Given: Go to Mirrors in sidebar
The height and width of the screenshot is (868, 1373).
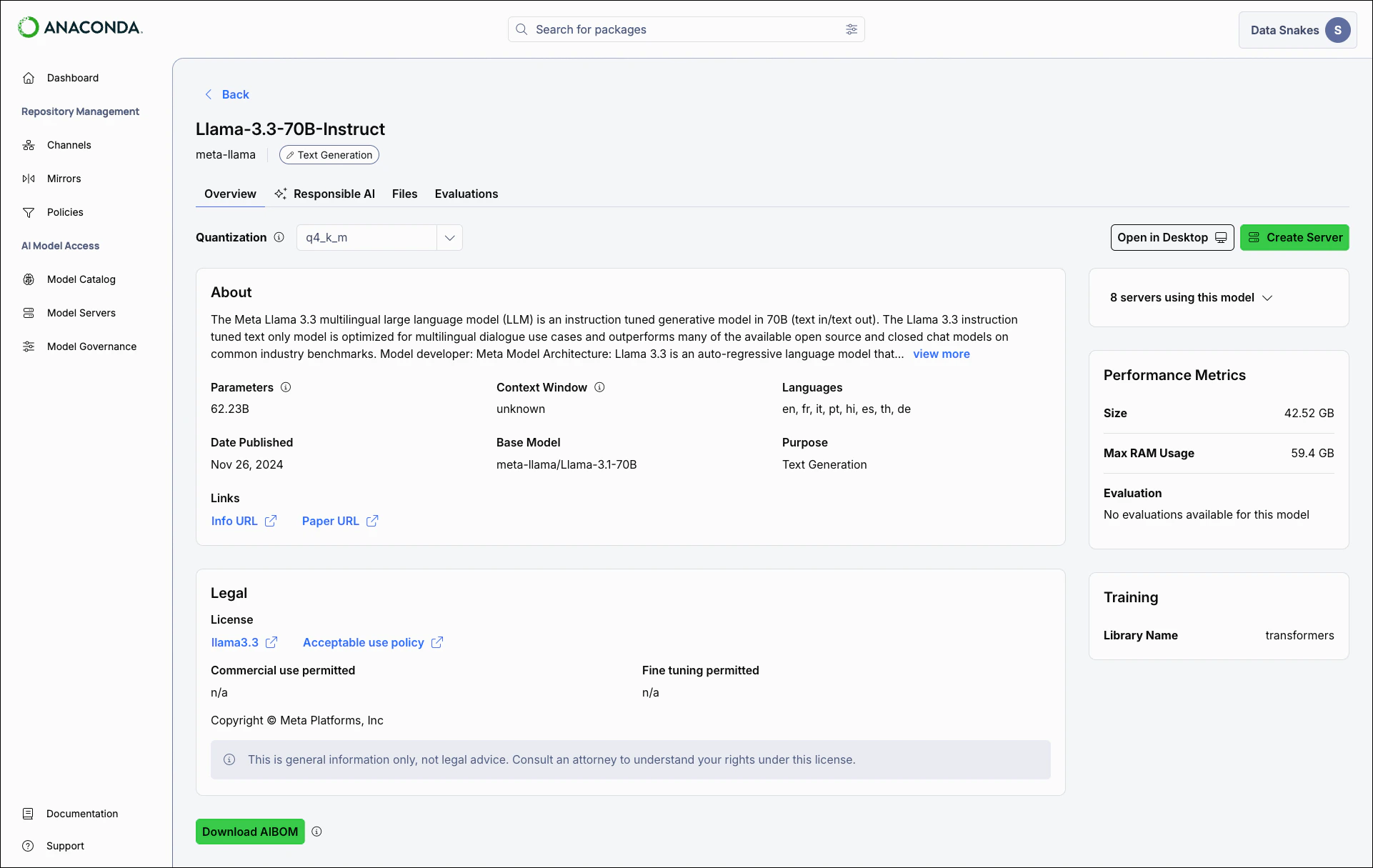Looking at the screenshot, I should pyautogui.click(x=64, y=179).
